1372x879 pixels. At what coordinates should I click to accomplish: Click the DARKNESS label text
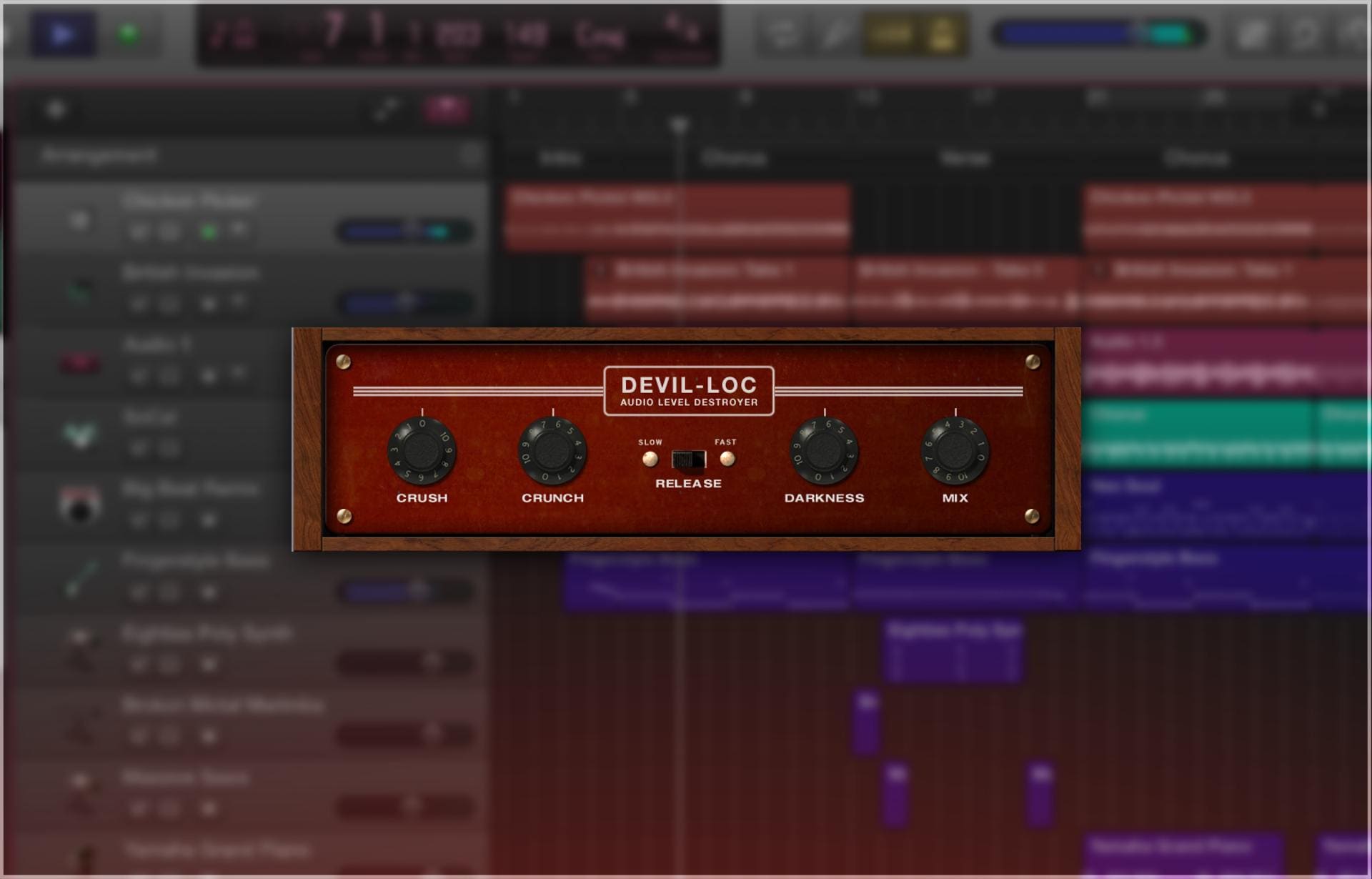click(824, 498)
